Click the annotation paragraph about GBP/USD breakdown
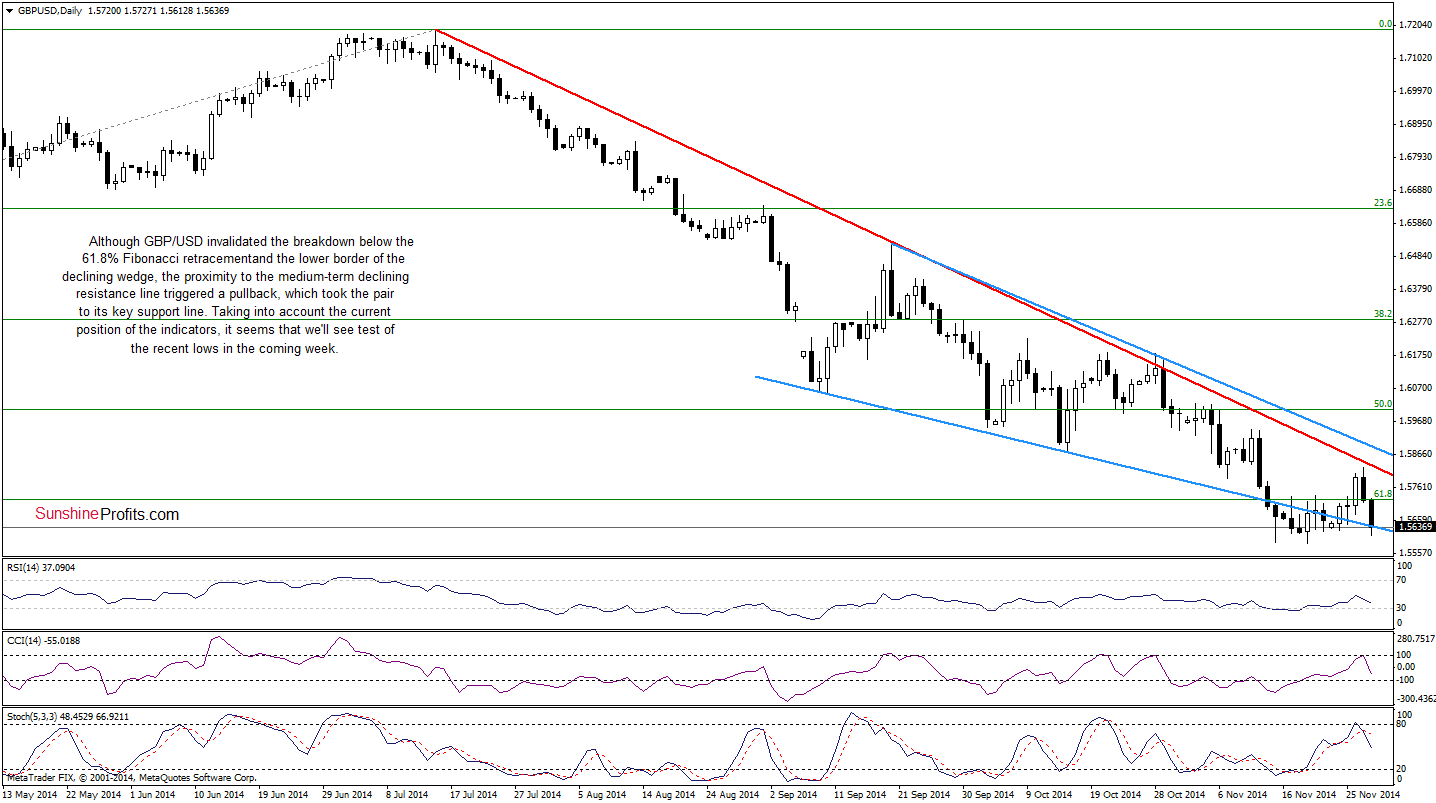The width and height of the screenshot is (1436, 803). click(x=237, y=295)
